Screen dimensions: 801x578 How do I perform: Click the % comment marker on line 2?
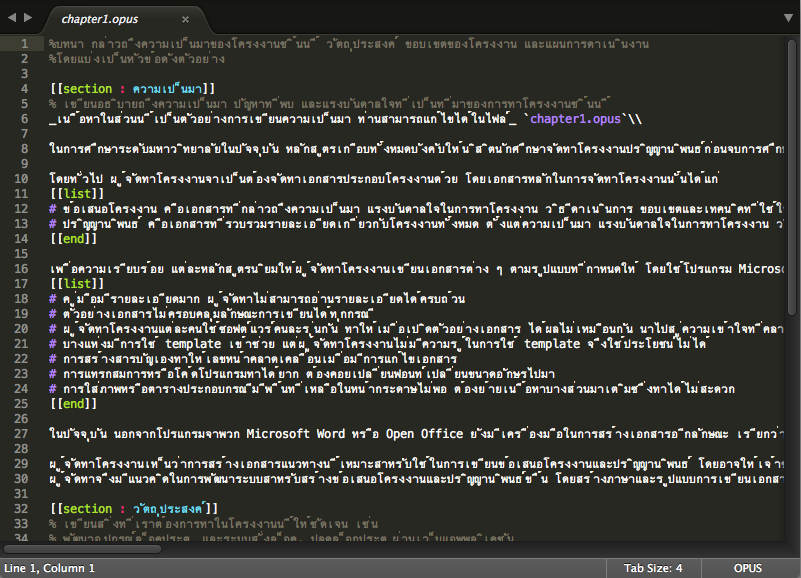click(x=53, y=59)
